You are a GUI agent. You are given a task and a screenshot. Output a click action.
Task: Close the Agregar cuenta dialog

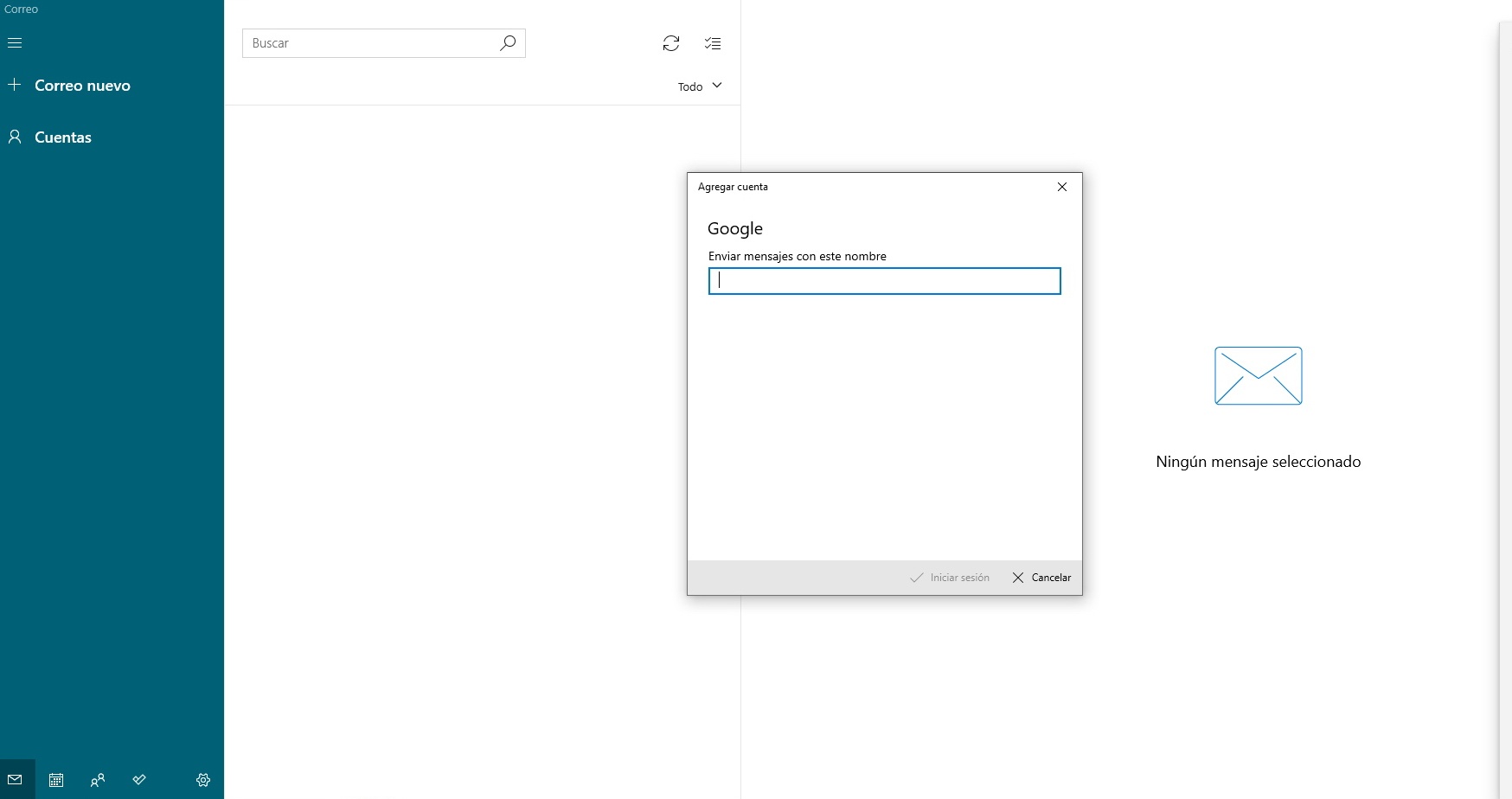point(1062,187)
